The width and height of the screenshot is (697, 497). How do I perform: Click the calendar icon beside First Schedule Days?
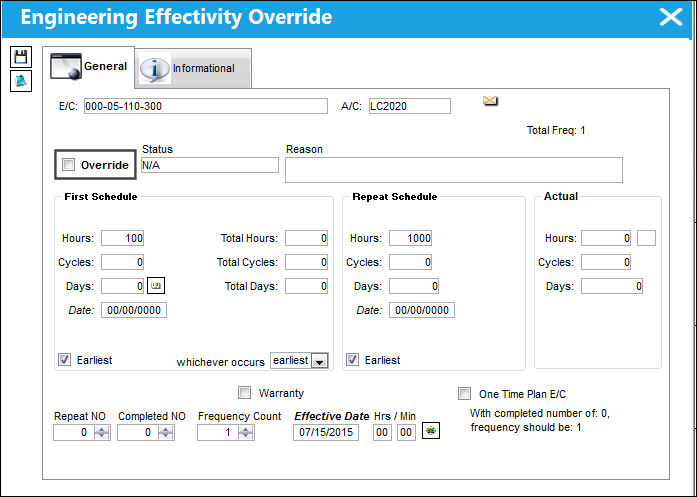point(156,285)
